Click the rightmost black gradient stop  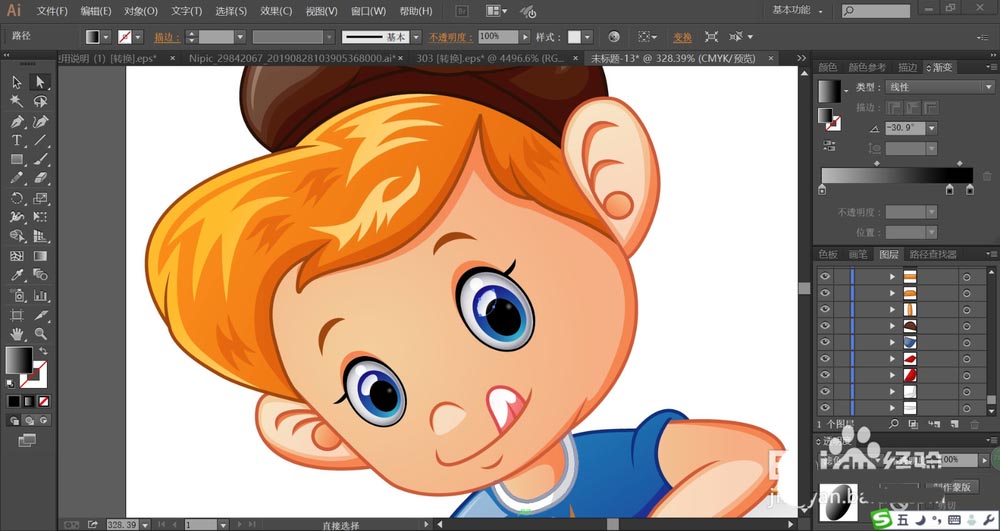(x=970, y=189)
